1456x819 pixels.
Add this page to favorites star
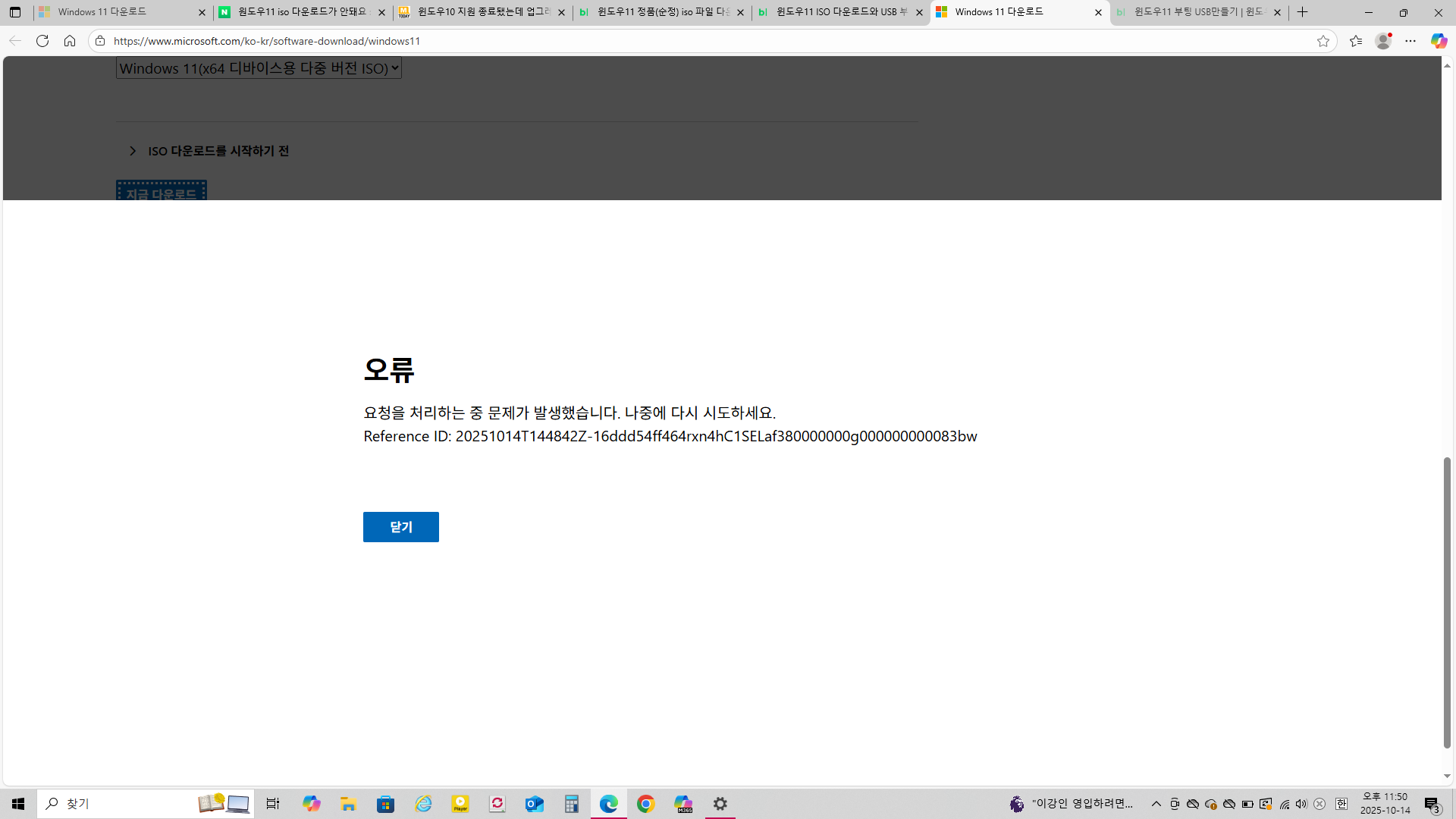click(1323, 41)
